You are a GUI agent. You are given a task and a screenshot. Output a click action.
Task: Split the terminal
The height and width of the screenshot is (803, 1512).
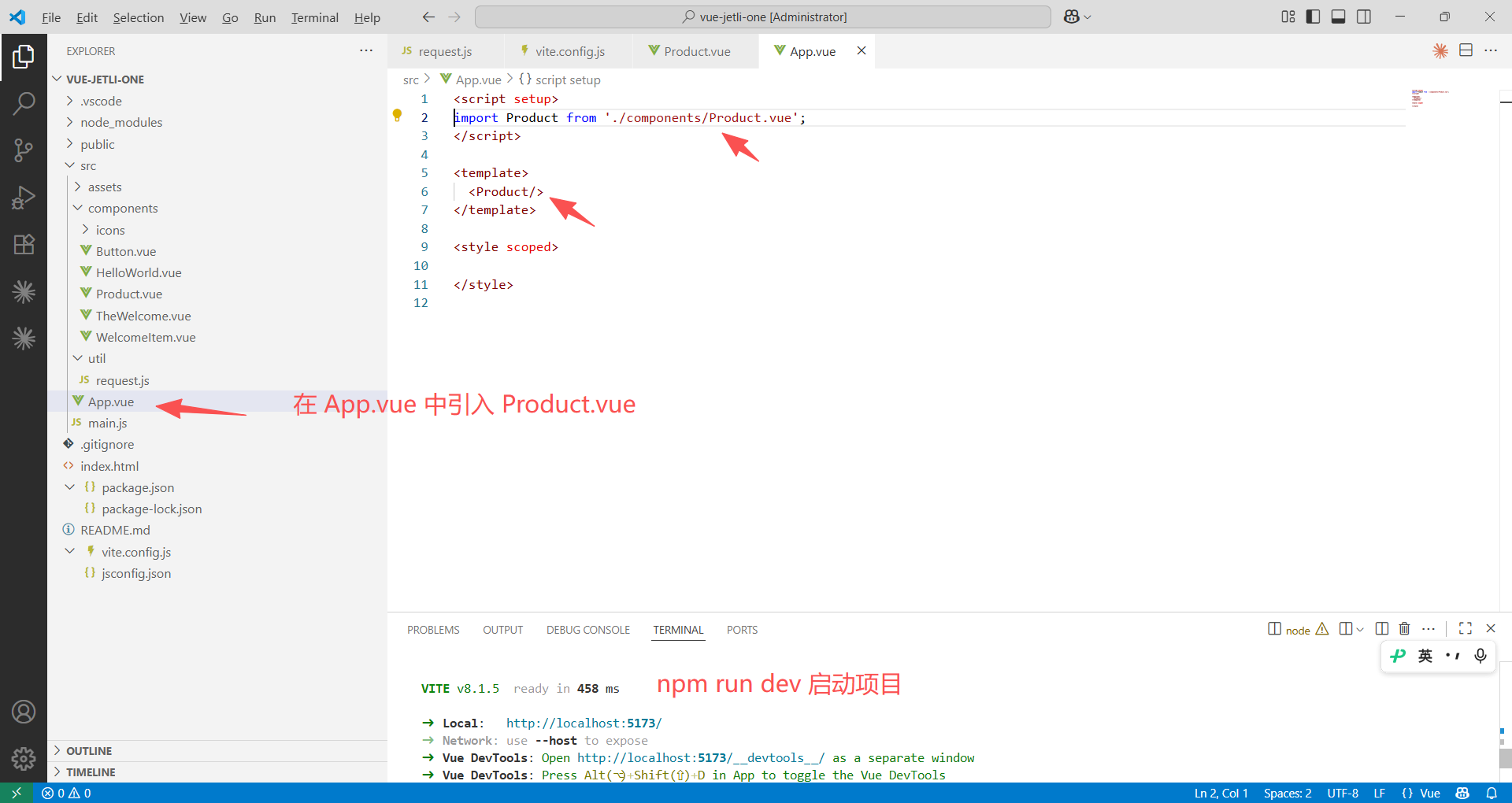(x=1381, y=628)
